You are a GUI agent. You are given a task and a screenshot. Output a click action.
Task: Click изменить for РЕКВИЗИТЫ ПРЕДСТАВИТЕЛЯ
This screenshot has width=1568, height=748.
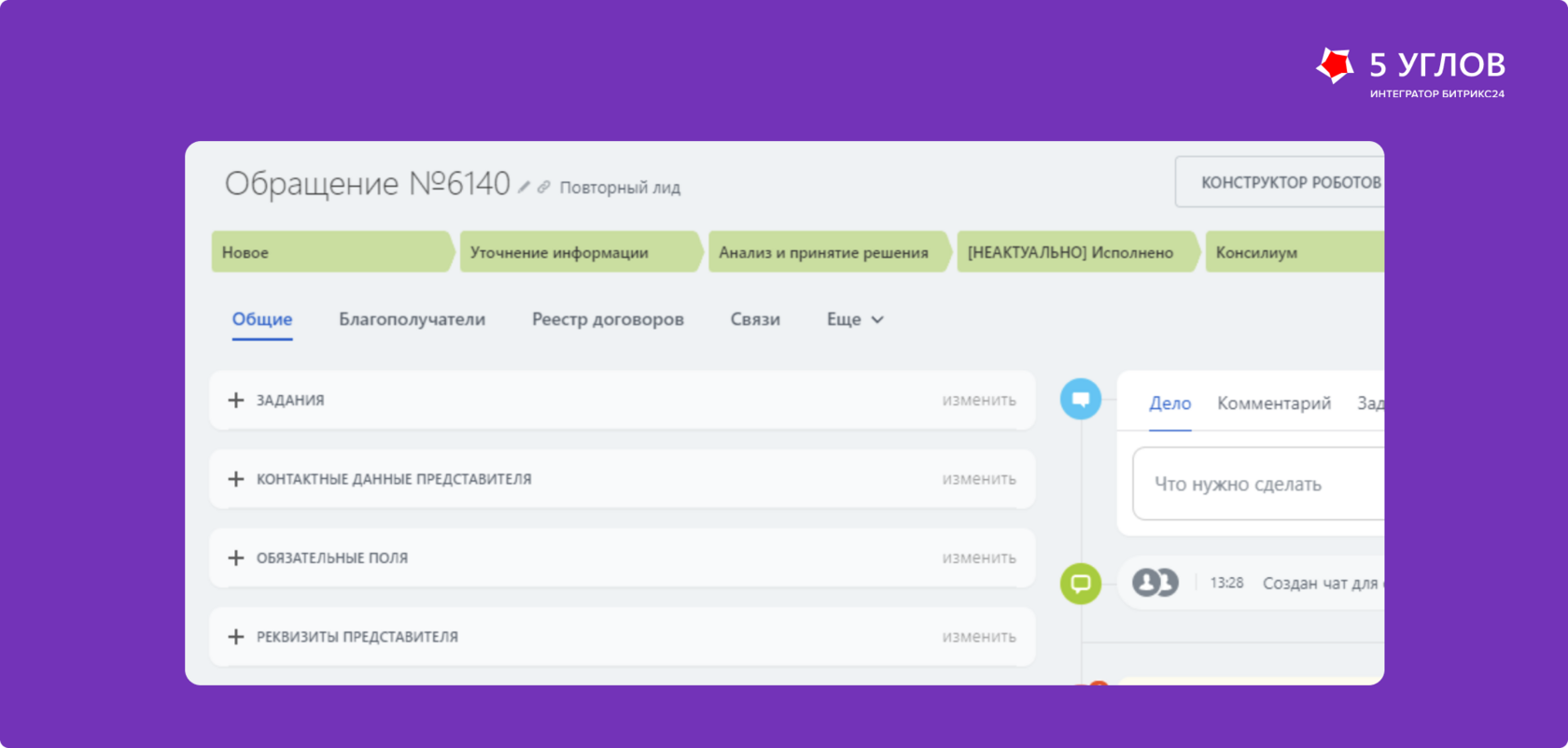tap(979, 637)
